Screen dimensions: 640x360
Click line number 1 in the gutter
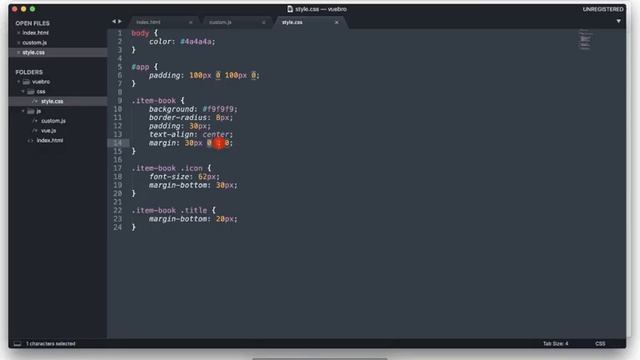pos(120,33)
